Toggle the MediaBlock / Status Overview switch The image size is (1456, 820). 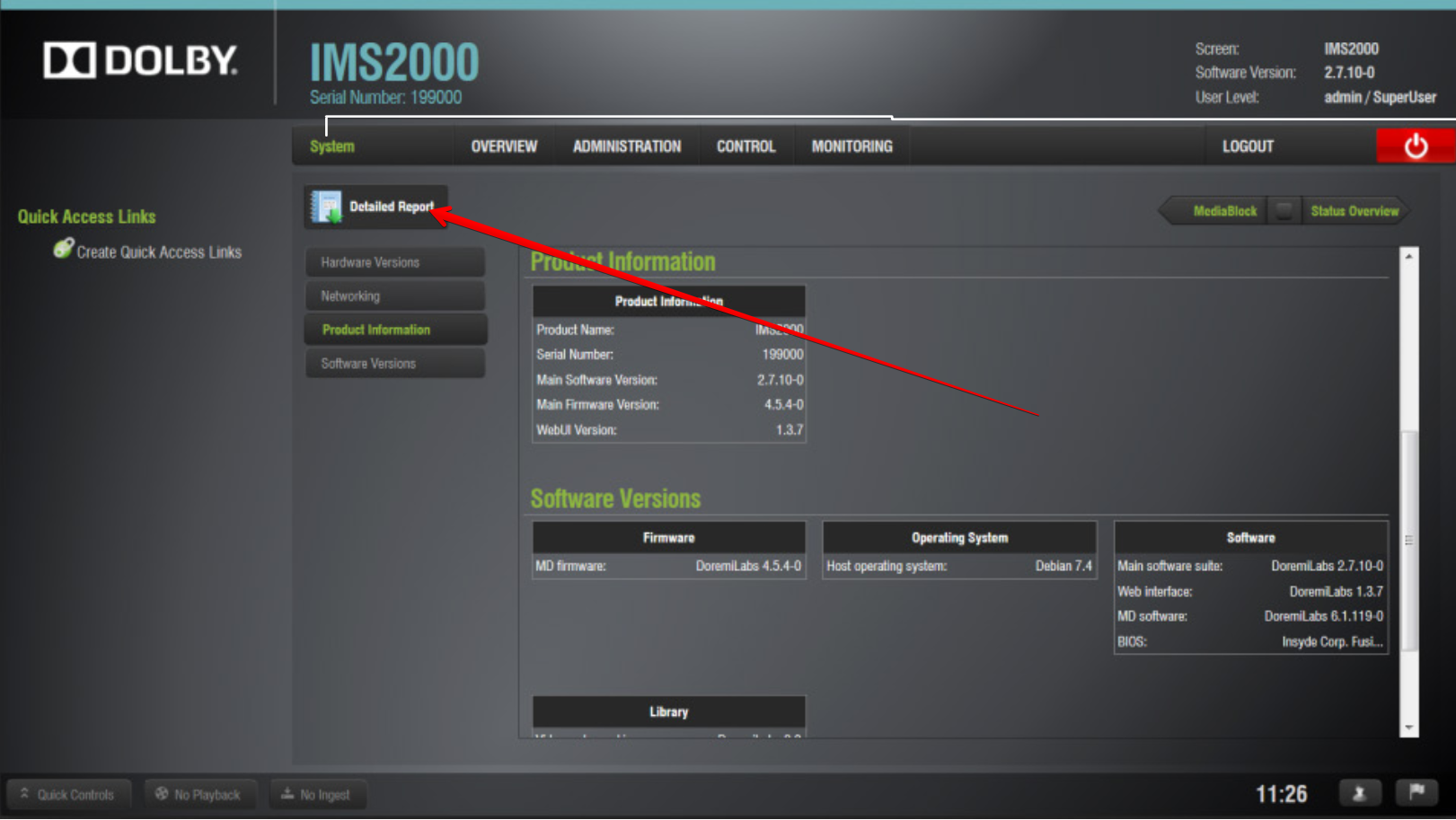tap(1284, 211)
